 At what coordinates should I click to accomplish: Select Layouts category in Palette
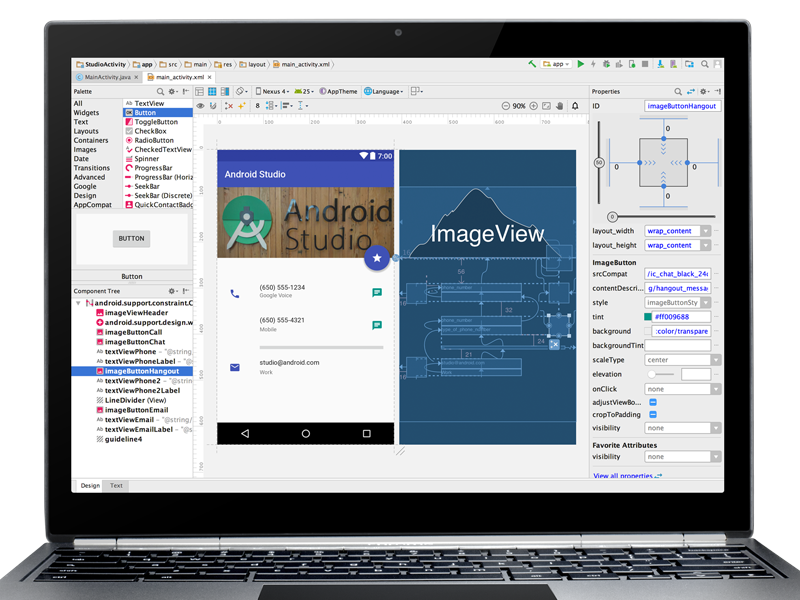coord(86,131)
